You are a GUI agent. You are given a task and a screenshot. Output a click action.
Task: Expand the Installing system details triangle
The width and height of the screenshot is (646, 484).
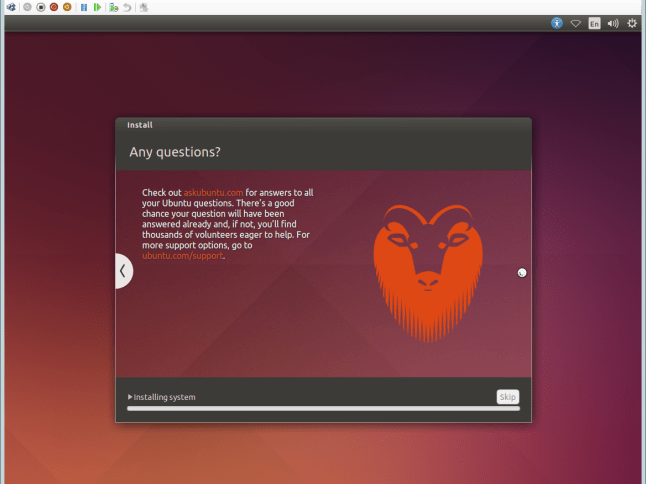pos(130,397)
